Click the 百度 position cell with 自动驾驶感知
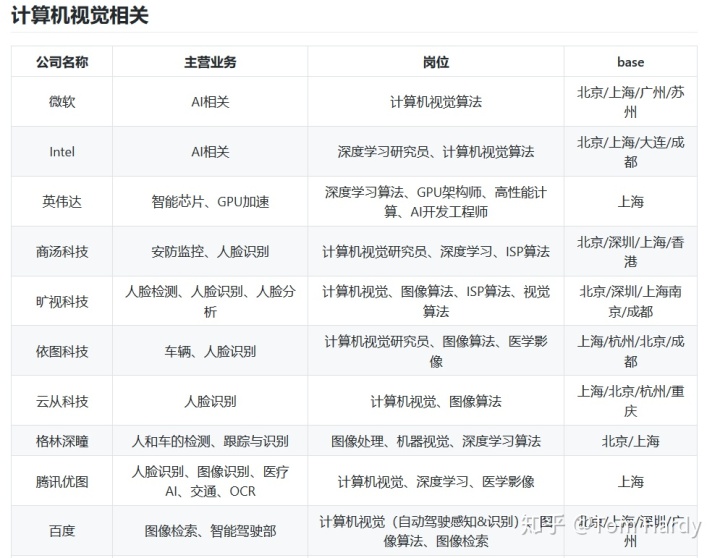Screen dimensions: 720x558 click(x=436, y=531)
